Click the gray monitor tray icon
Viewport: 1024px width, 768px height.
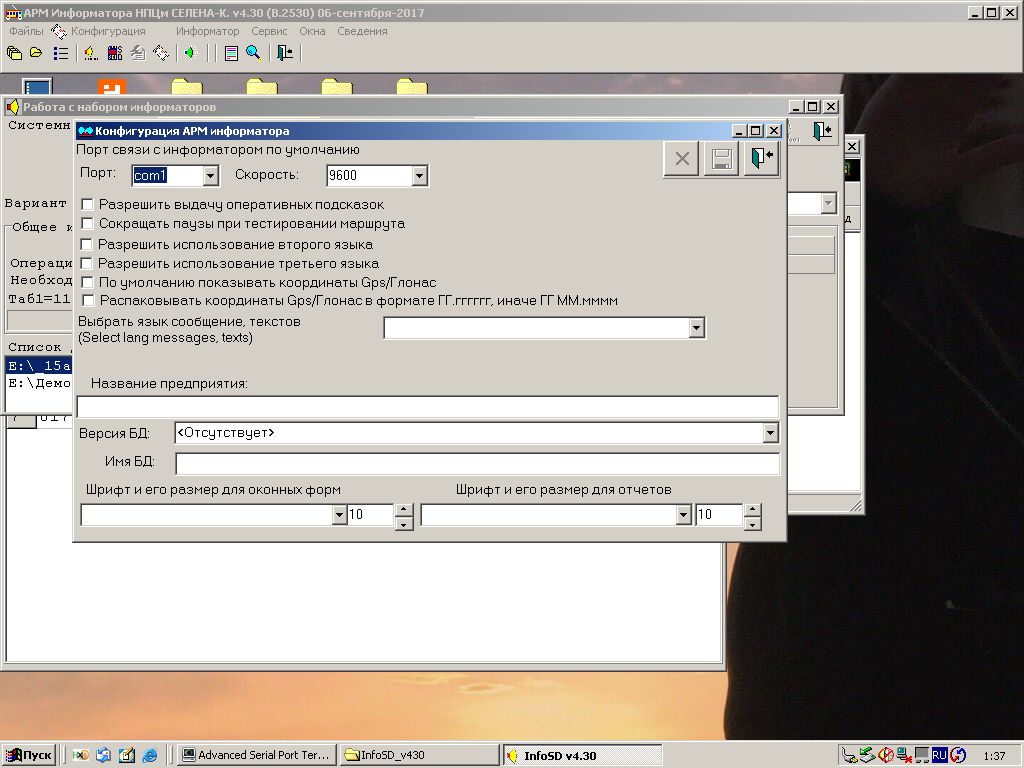click(x=921, y=756)
